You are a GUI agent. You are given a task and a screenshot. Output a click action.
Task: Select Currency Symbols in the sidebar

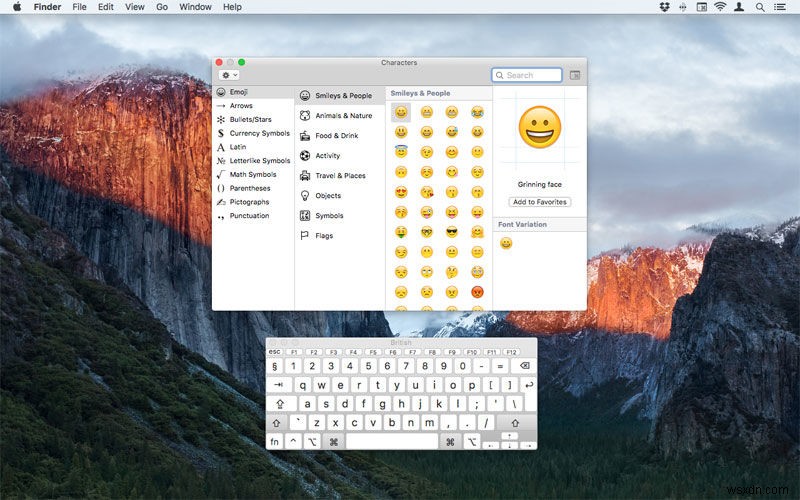[259, 133]
